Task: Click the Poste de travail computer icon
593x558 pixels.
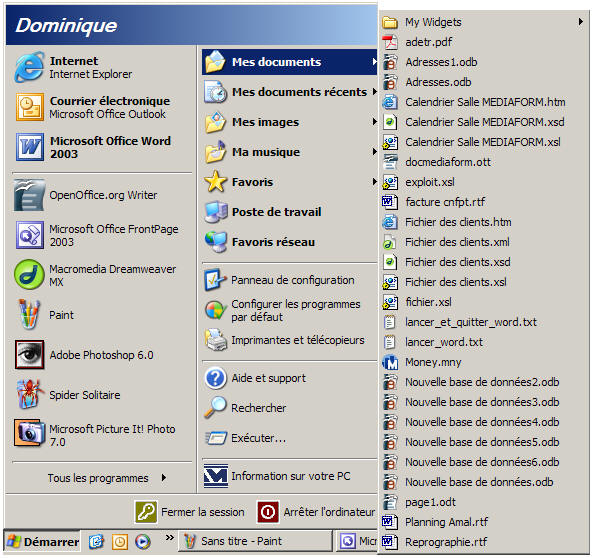Action: [x=216, y=212]
